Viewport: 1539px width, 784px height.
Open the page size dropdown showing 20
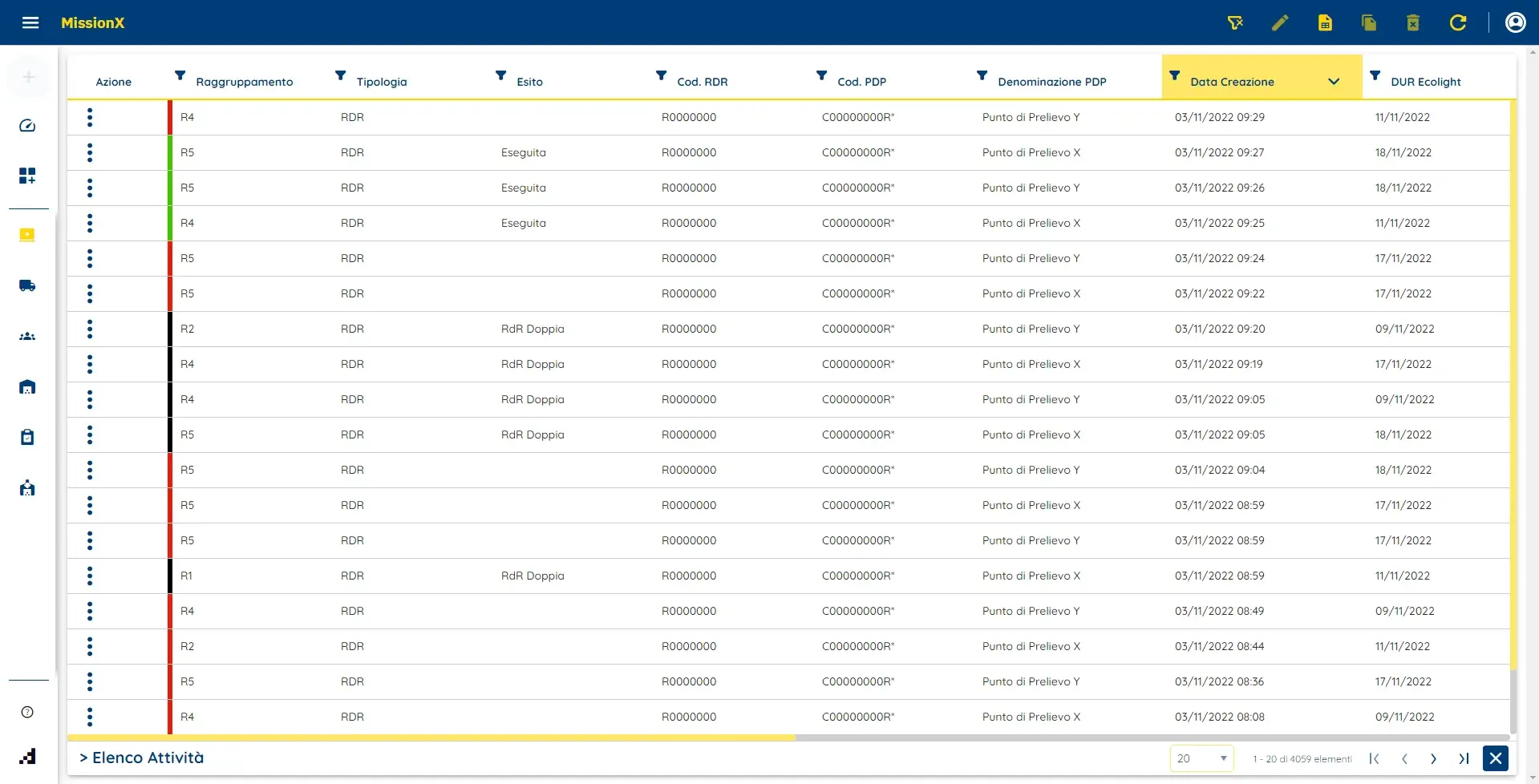[1201, 758]
